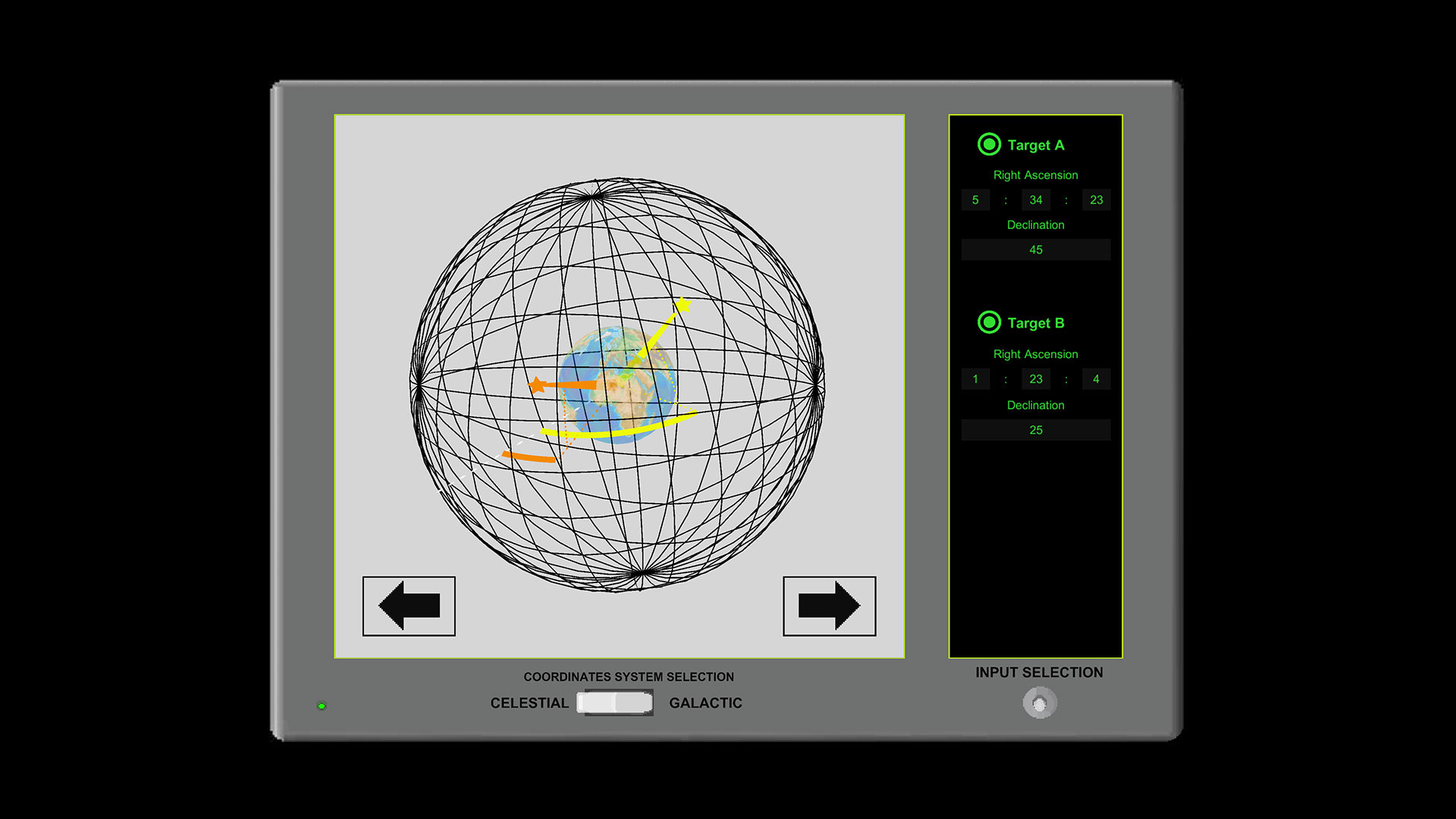Click the GALACTIC label option
1456x819 pixels.
point(706,703)
